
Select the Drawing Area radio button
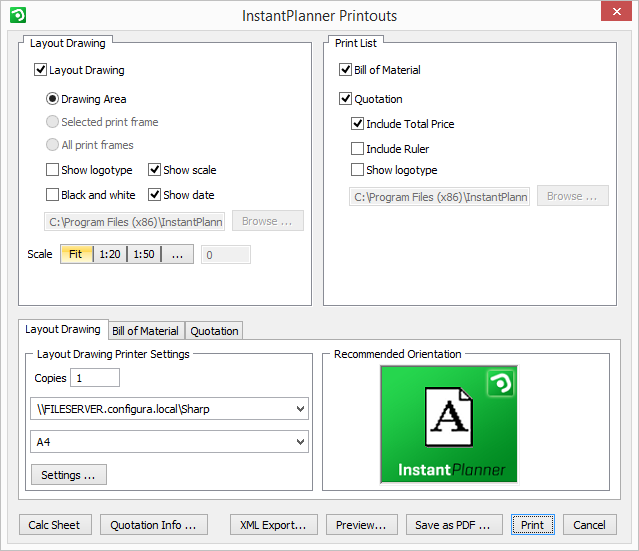[x=52, y=99]
